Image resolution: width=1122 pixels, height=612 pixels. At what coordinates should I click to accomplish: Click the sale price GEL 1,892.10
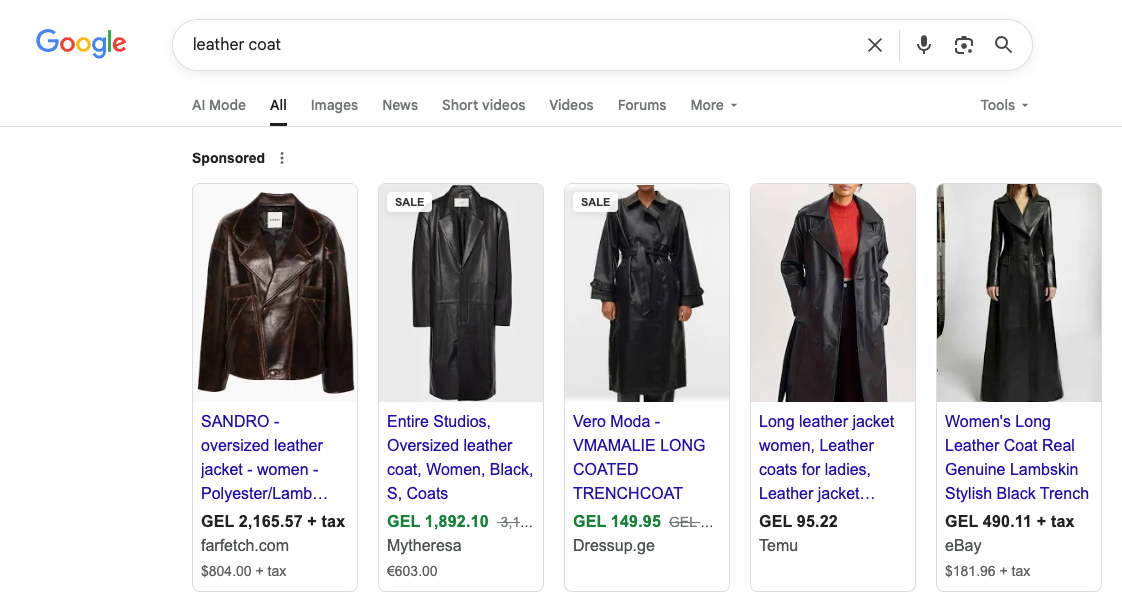[438, 521]
